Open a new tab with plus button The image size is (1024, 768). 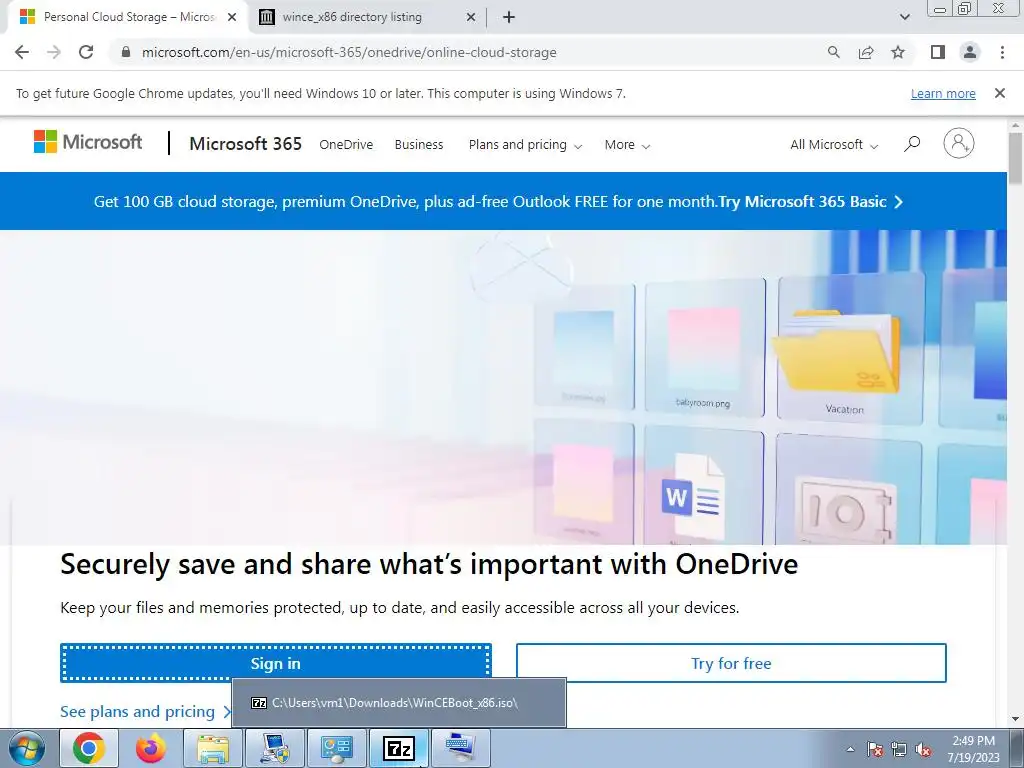click(x=509, y=17)
